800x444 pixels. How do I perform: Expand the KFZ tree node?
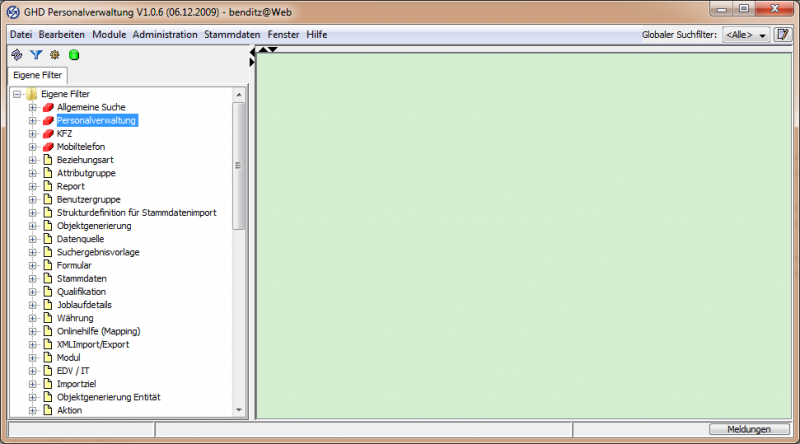(33, 134)
